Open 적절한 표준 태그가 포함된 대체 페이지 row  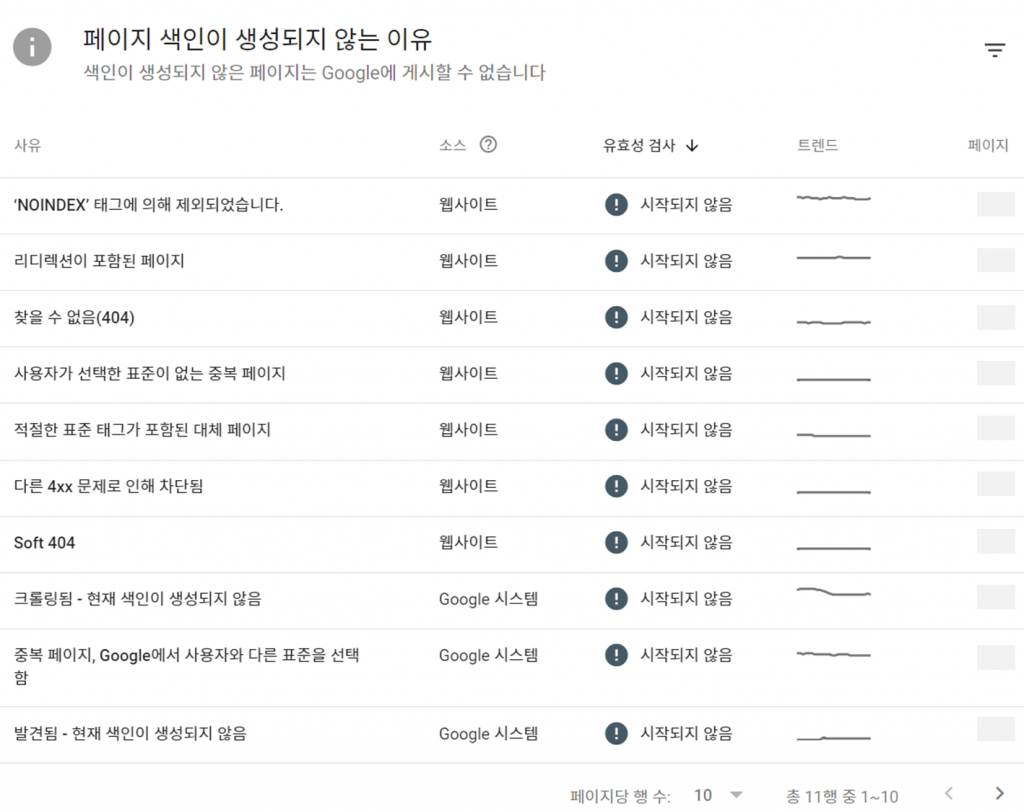click(x=142, y=430)
